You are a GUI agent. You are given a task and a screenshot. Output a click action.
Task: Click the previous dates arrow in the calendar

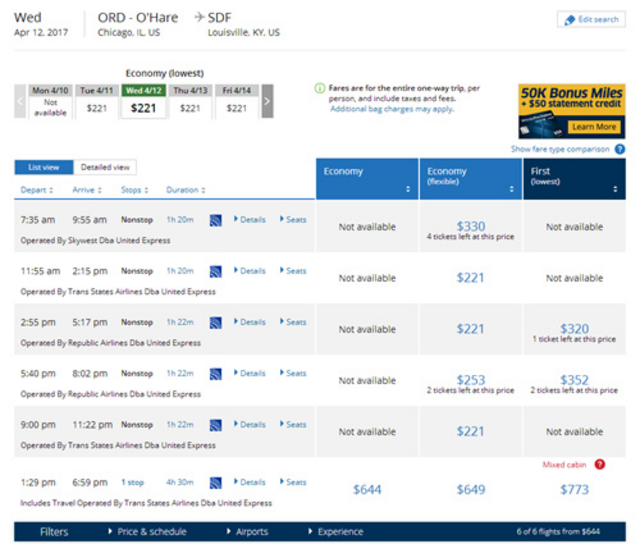pos(20,101)
